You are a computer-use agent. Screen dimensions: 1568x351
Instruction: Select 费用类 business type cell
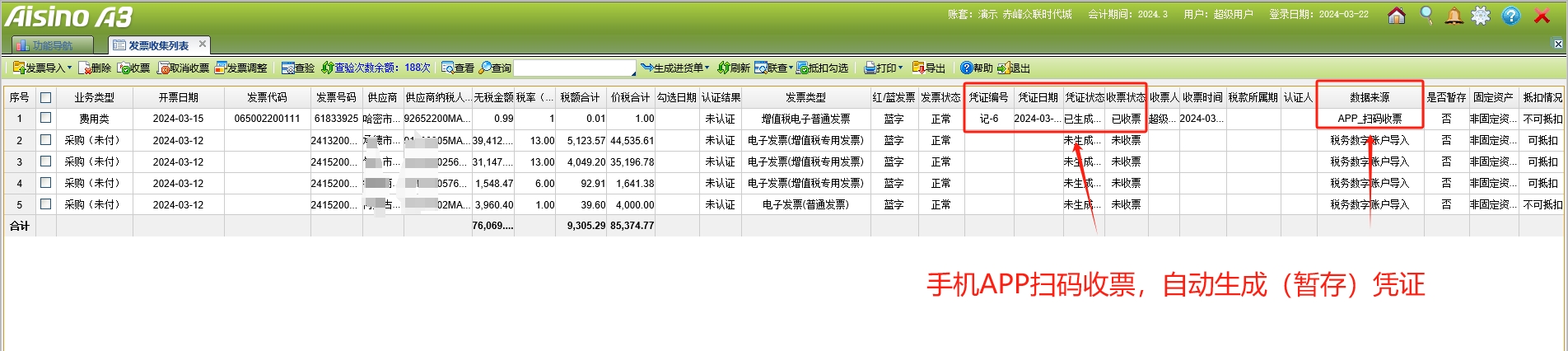[94, 119]
